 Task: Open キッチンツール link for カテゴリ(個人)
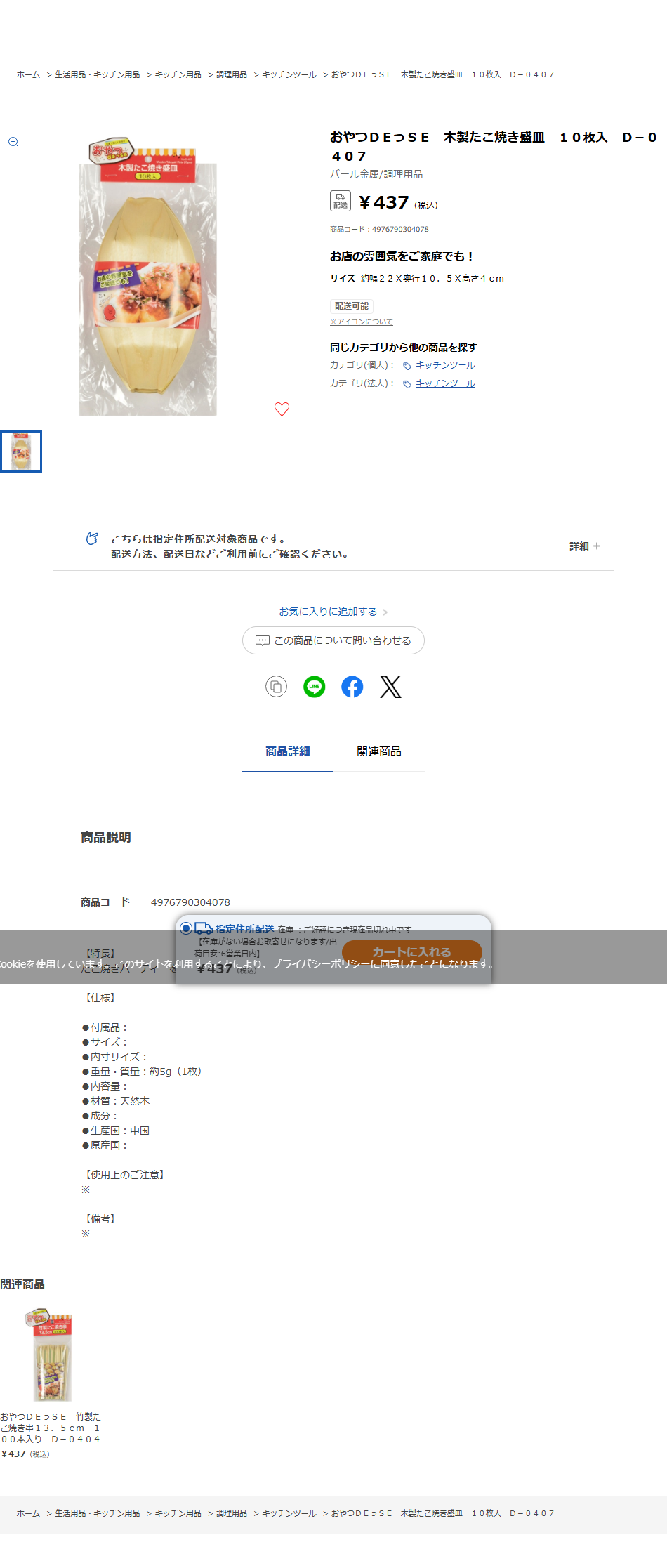pyautogui.click(x=445, y=365)
